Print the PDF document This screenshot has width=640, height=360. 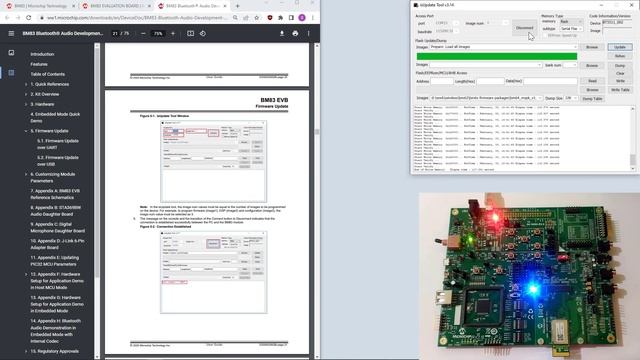pyautogui.click(x=295, y=33)
